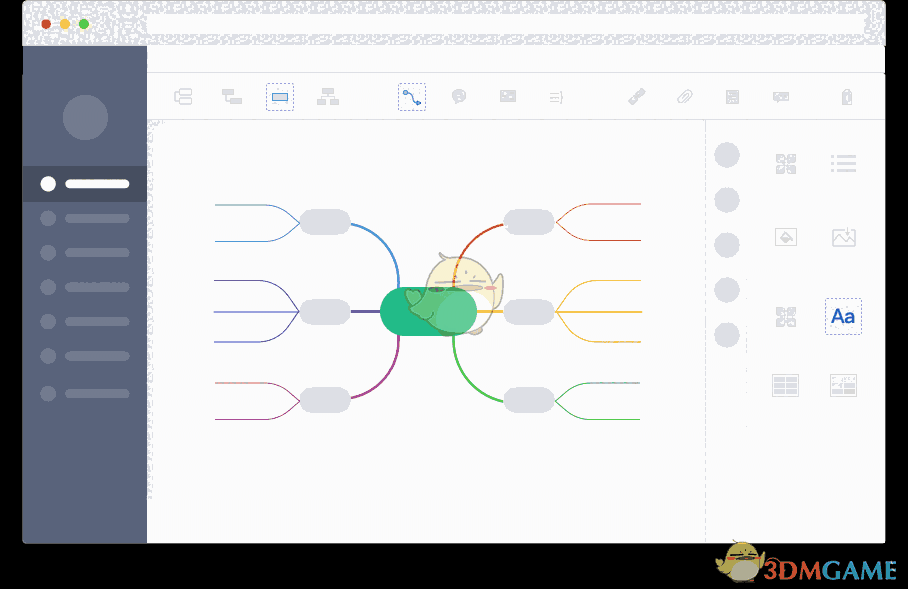Open the pattern icon beside the list icon
908x589 pixels.
point(786,164)
